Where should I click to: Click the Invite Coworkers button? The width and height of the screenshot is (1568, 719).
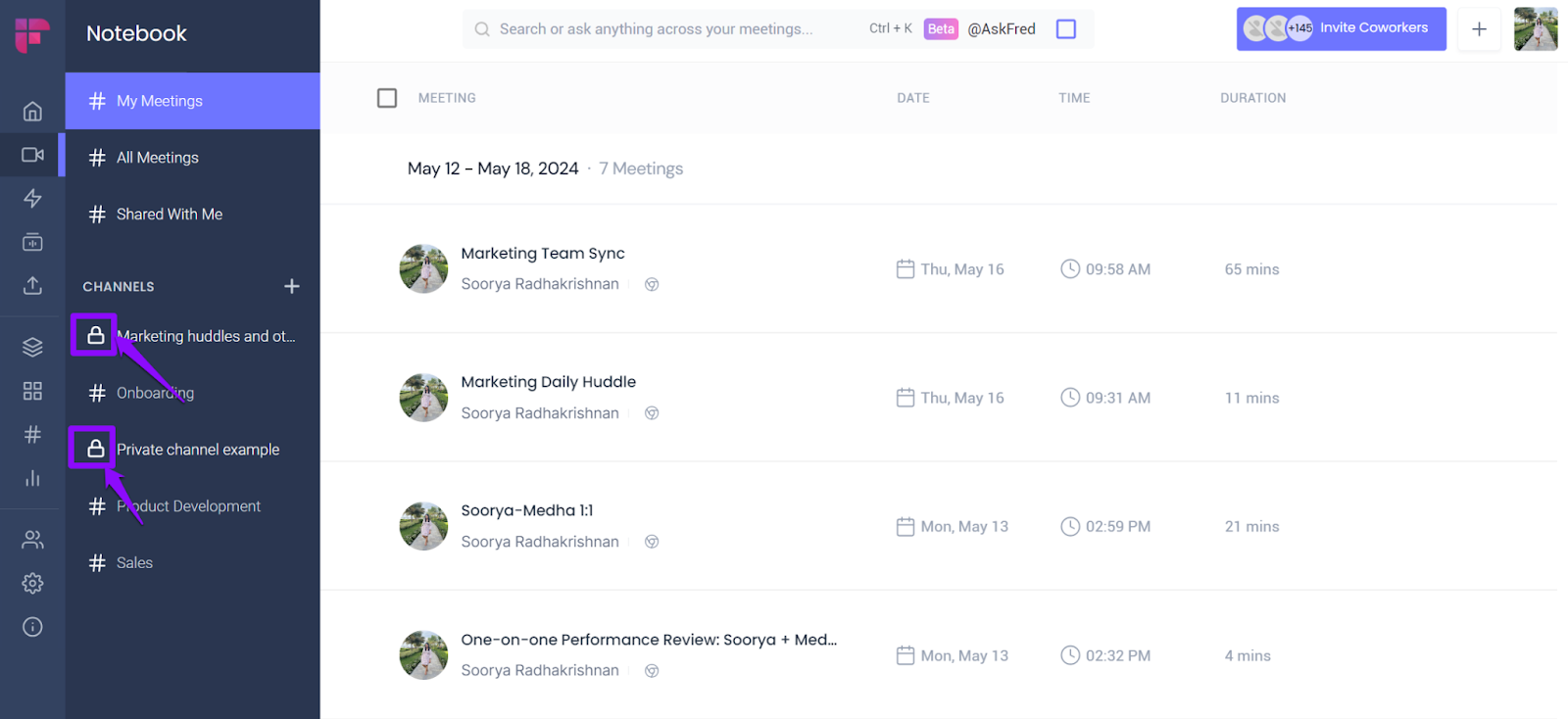(1341, 28)
